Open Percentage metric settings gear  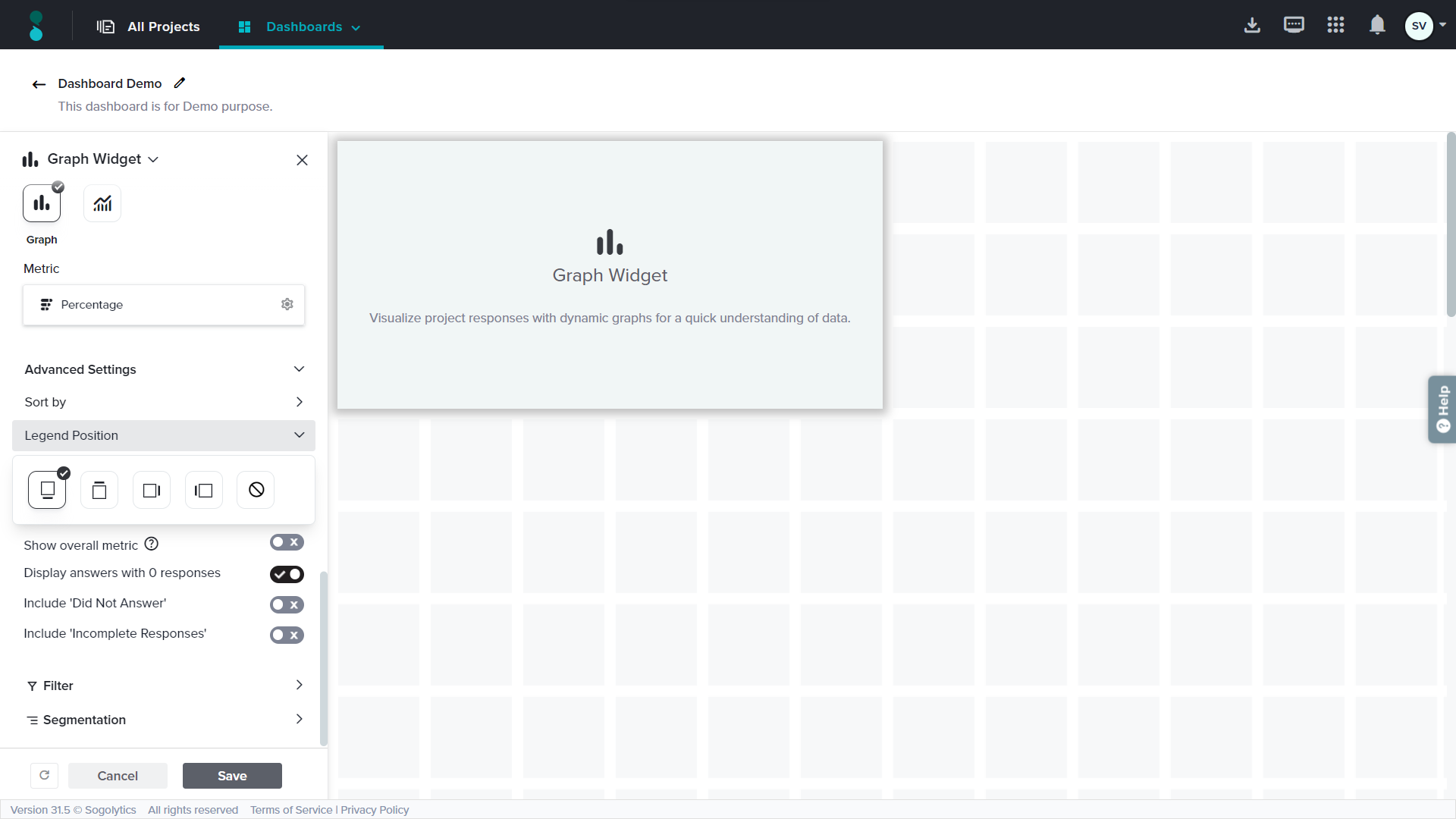287,304
